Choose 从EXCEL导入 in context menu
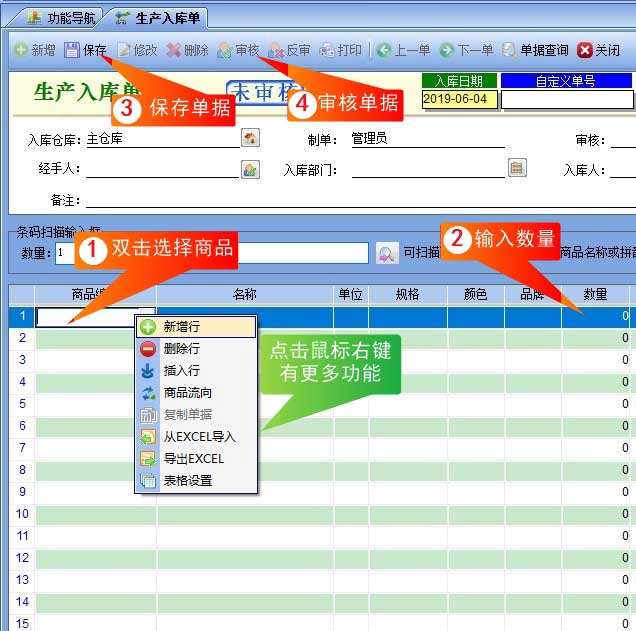Viewport: 636px width, 631px height. (x=196, y=436)
